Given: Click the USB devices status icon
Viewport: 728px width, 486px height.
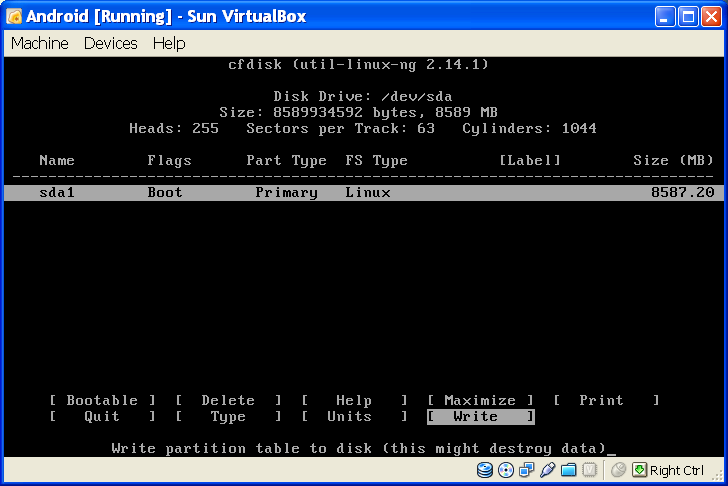Looking at the screenshot, I should [x=547, y=470].
